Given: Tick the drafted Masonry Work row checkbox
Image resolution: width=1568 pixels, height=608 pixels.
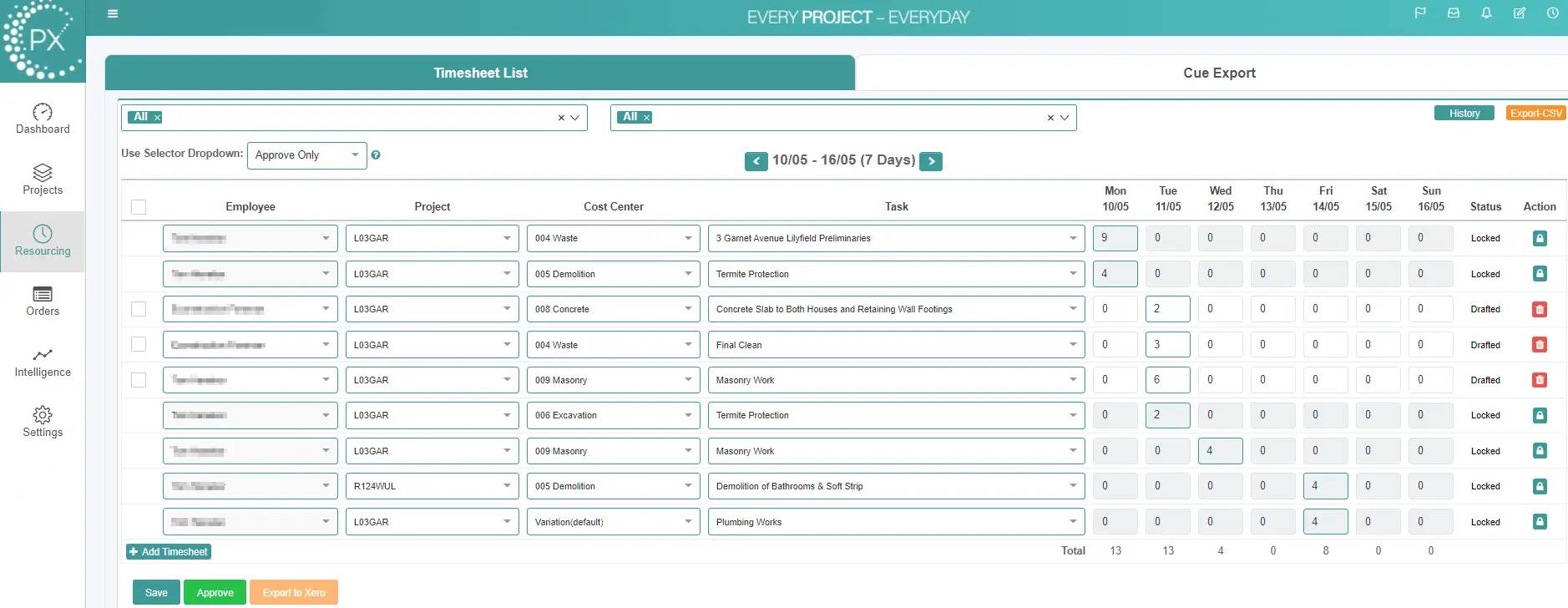Looking at the screenshot, I should (x=139, y=380).
